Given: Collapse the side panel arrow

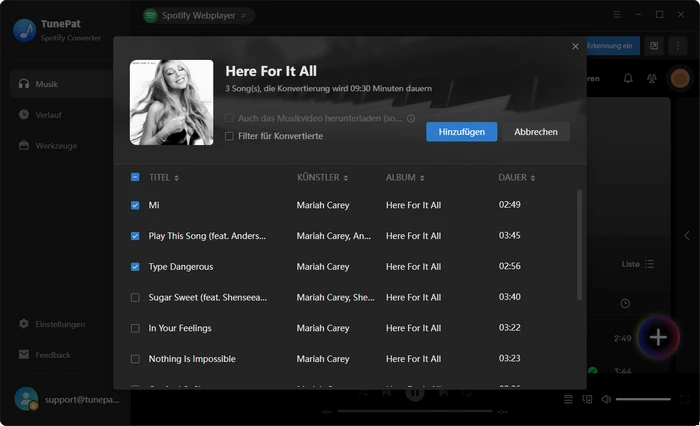Looking at the screenshot, I should tap(687, 236).
